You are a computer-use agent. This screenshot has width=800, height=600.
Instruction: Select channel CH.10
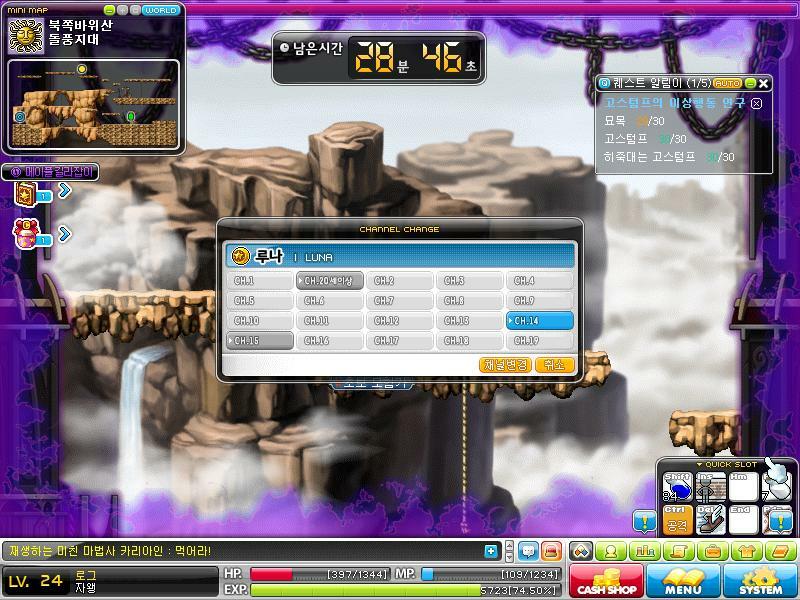(x=260, y=320)
